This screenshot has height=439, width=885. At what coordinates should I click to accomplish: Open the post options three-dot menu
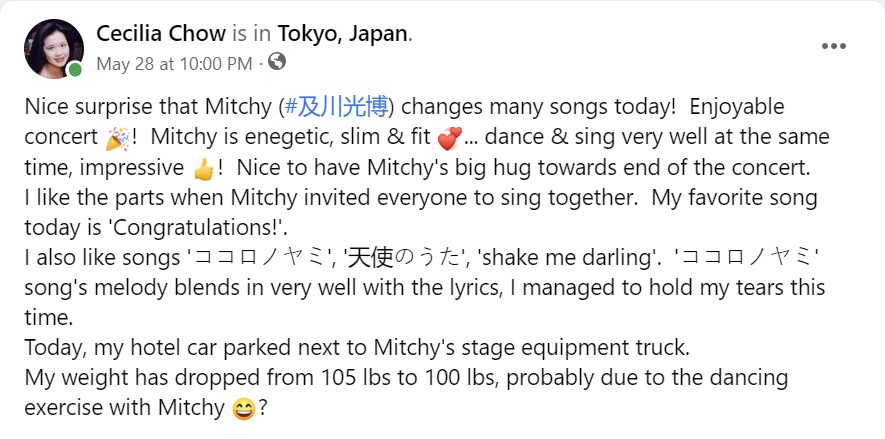pyautogui.click(x=834, y=46)
